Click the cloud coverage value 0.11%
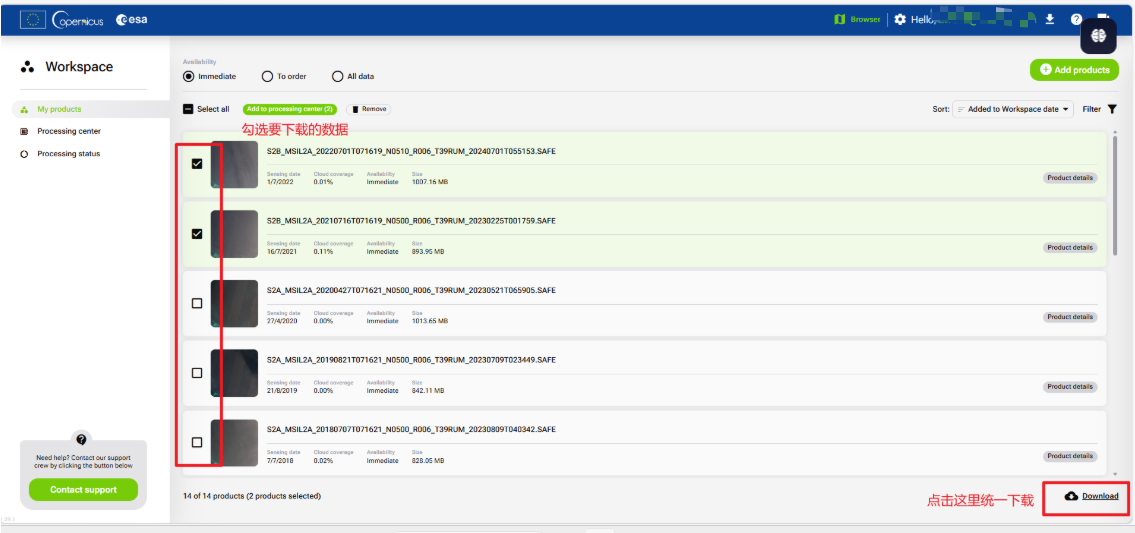Viewport: 1135px width, 533px height. click(323, 251)
